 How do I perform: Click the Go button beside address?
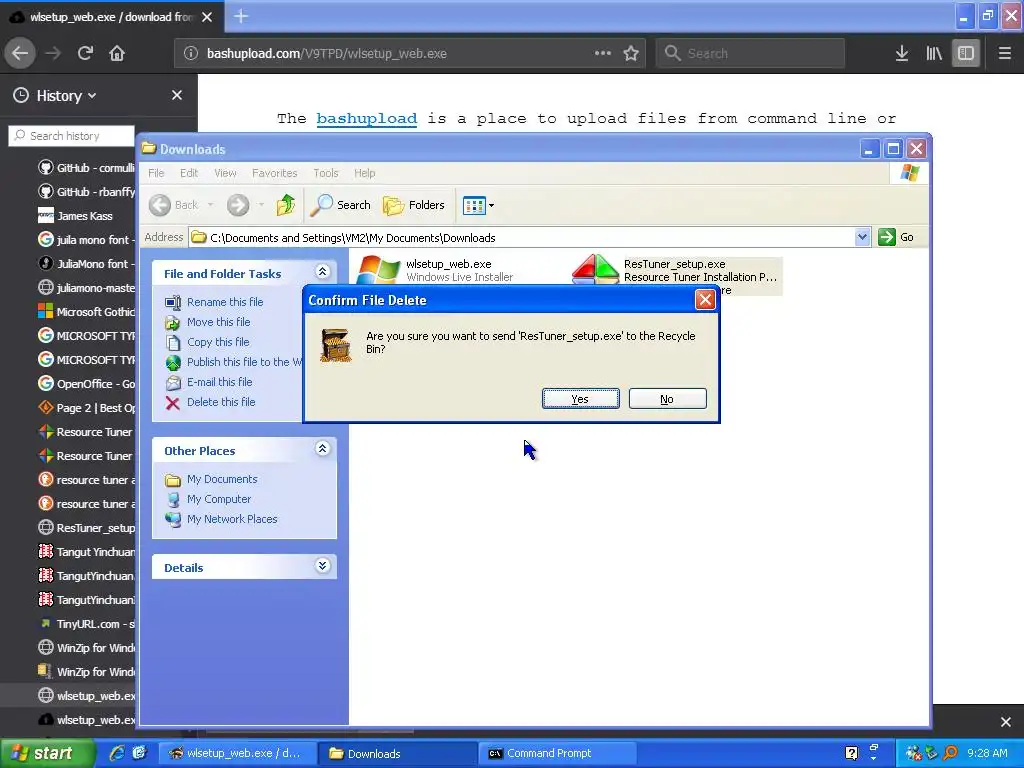coord(897,237)
